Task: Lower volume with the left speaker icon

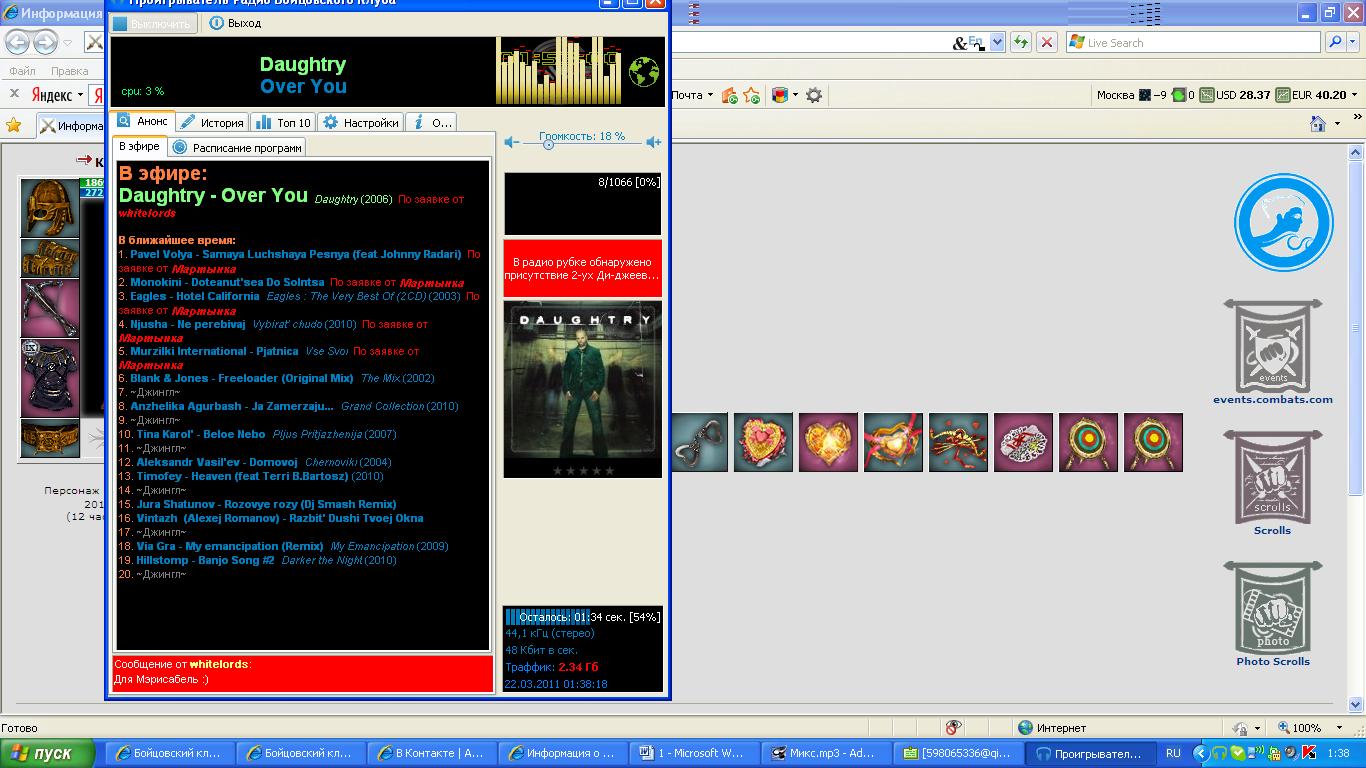Action: [x=511, y=143]
